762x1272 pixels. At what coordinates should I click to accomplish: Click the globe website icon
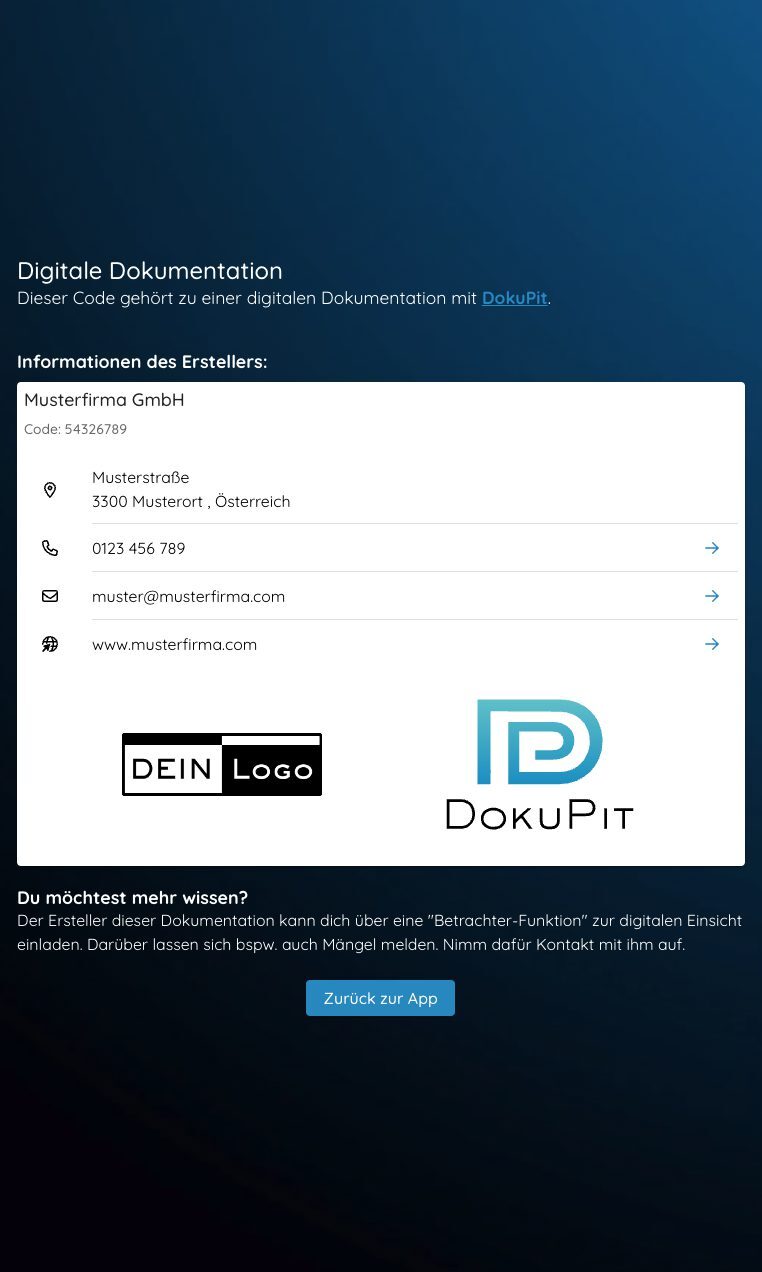[x=50, y=644]
